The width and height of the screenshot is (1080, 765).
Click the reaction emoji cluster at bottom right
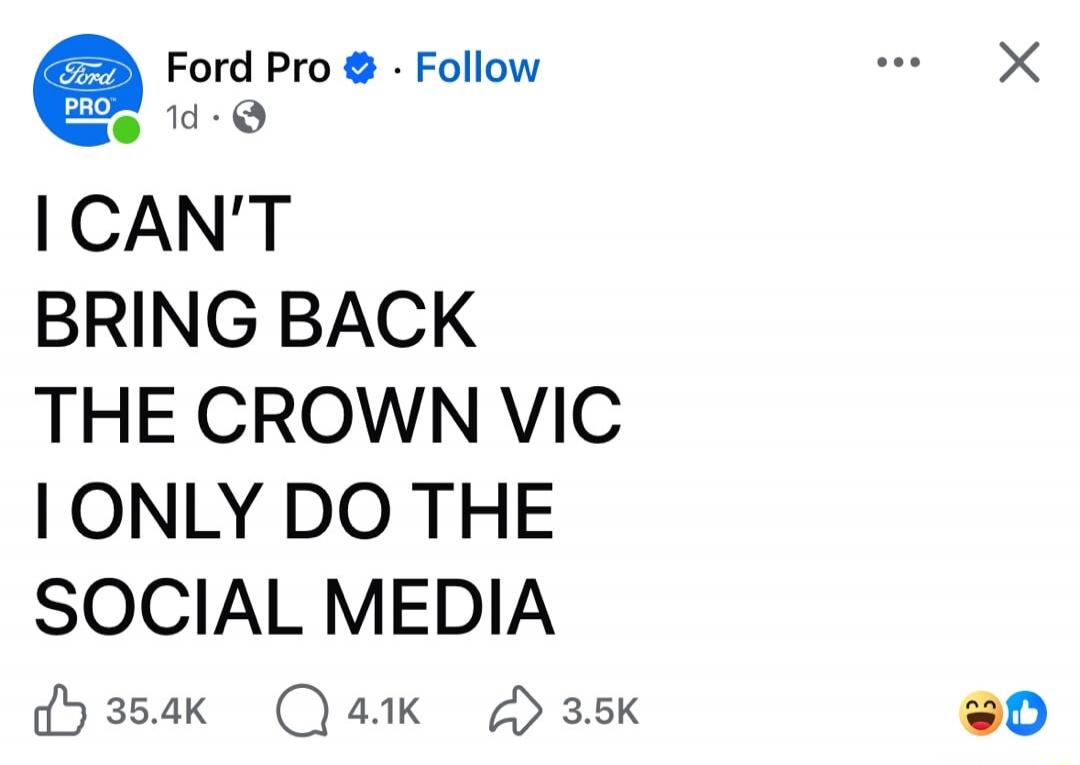point(1003,713)
